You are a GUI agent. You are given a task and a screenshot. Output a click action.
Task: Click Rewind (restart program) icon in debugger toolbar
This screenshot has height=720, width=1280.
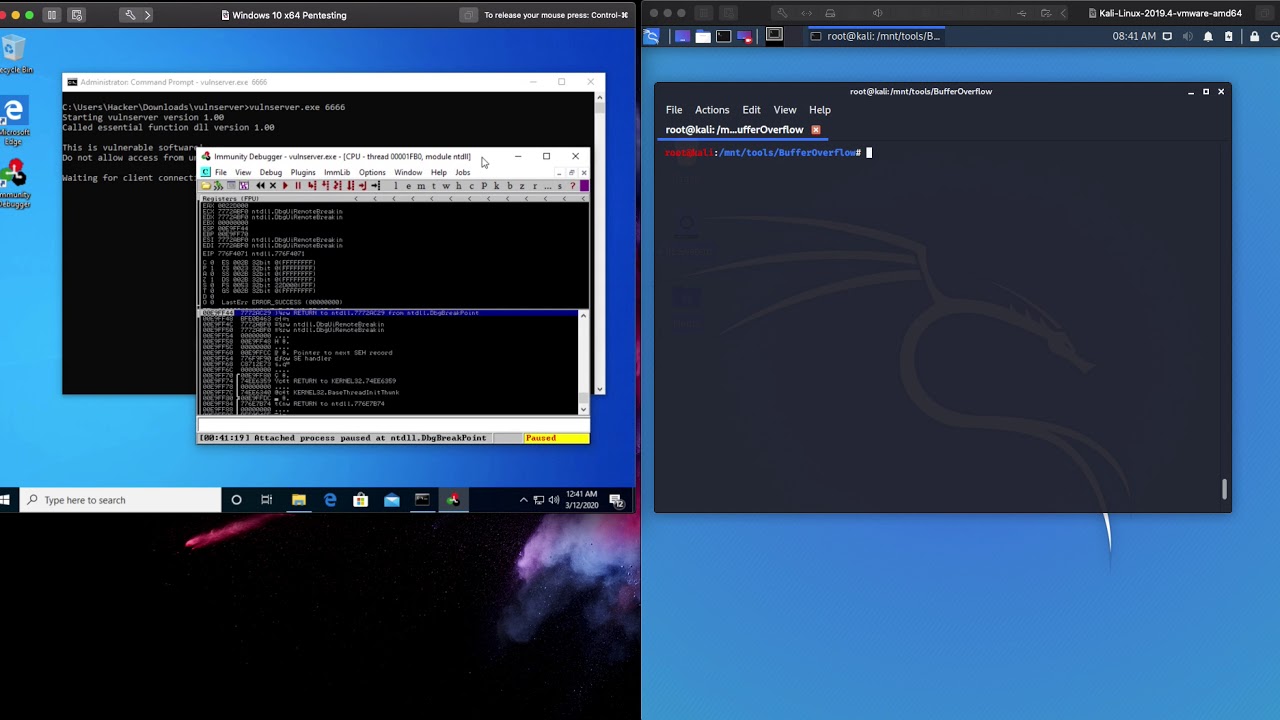point(260,186)
